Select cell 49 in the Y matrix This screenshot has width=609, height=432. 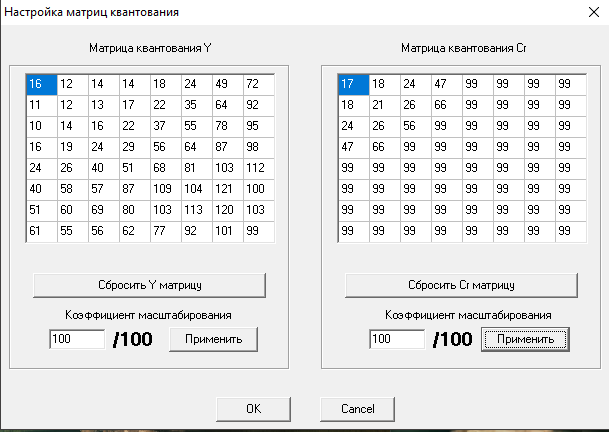pos(228,85)
